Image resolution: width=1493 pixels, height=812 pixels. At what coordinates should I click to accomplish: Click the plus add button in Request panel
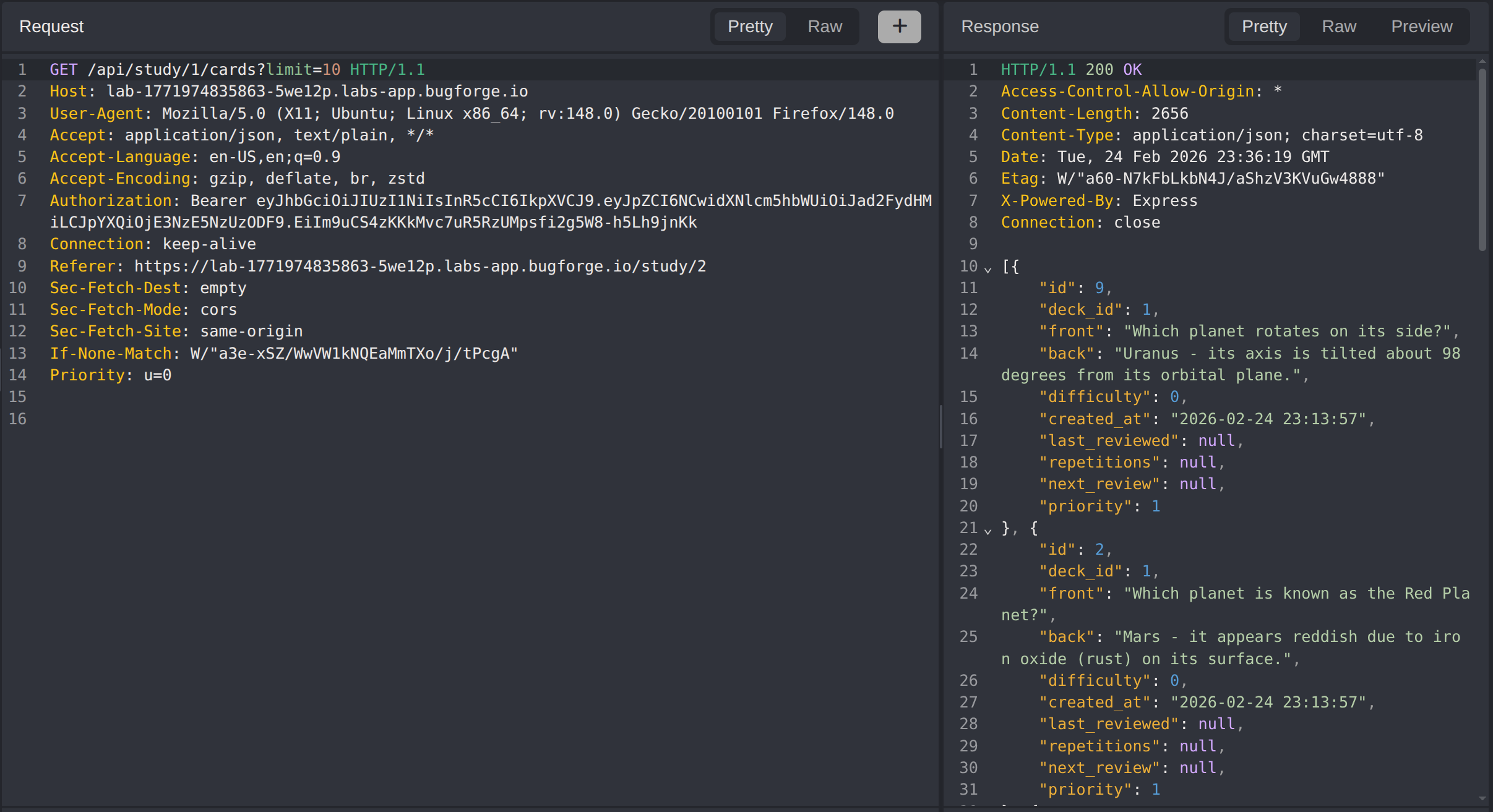[899, 27]
